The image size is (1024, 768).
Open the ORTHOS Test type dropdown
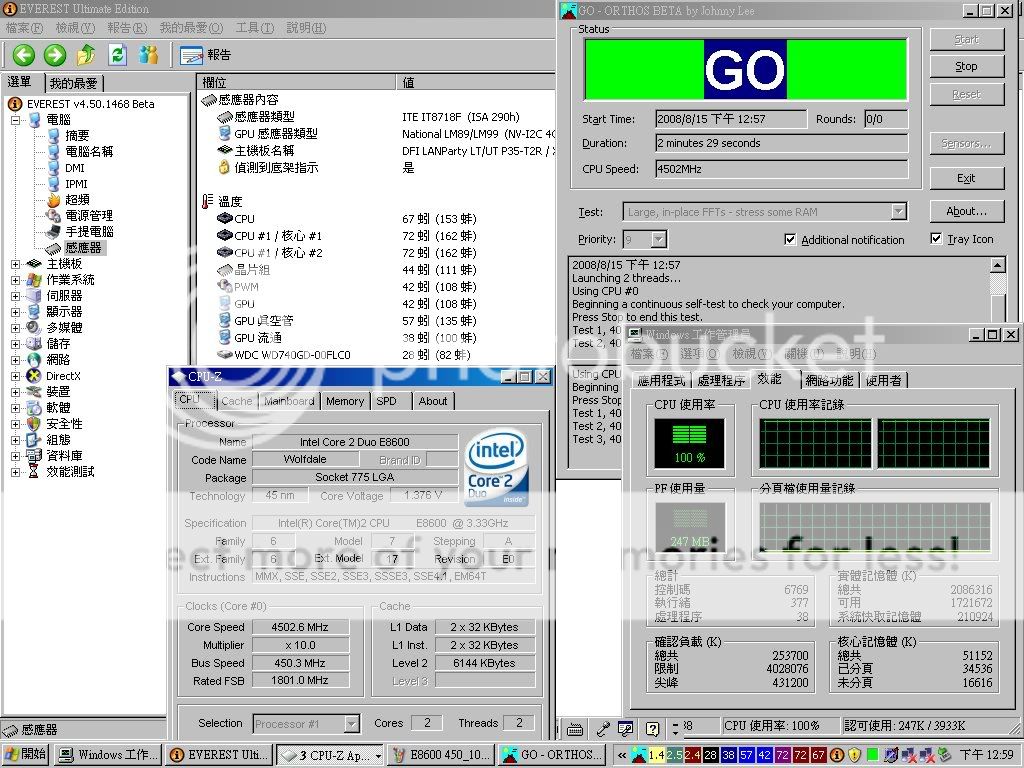point(898,212)
